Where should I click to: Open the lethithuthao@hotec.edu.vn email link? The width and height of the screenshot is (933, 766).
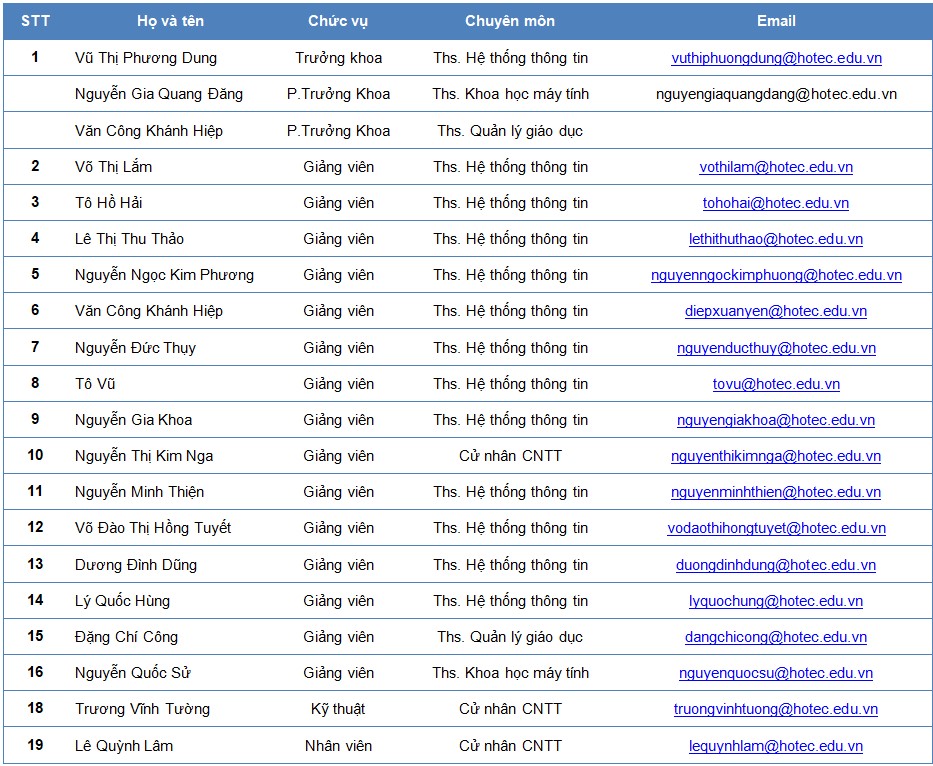click(x=776, y=239)
